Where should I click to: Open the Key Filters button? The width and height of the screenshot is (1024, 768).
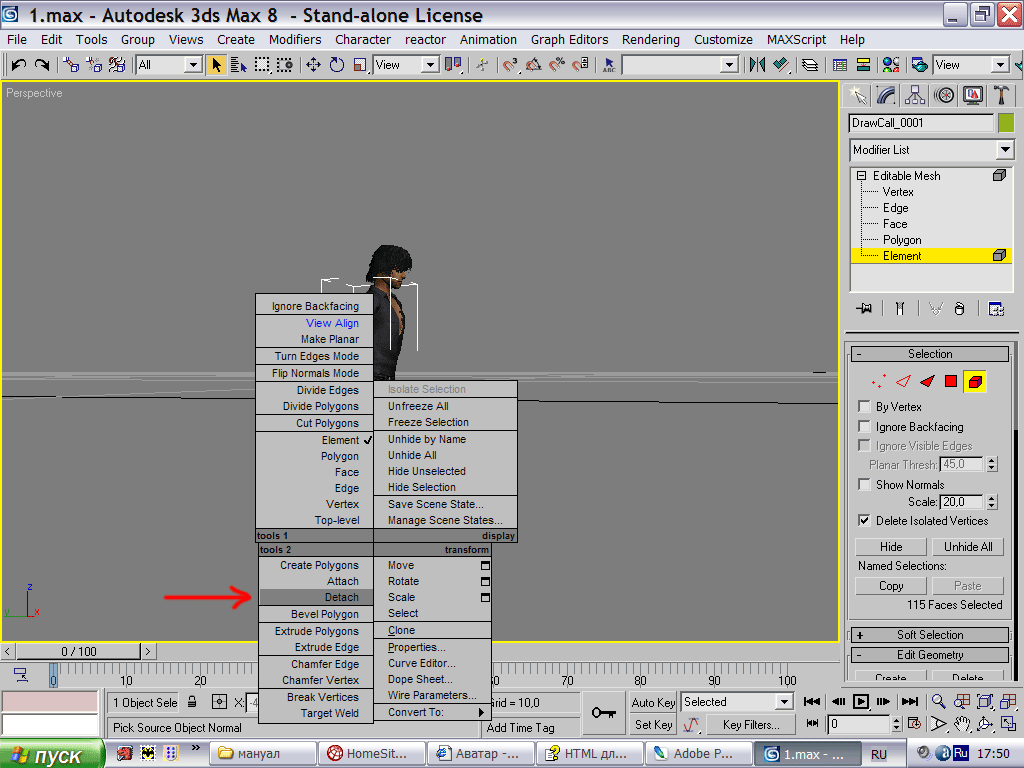(751, 725)
